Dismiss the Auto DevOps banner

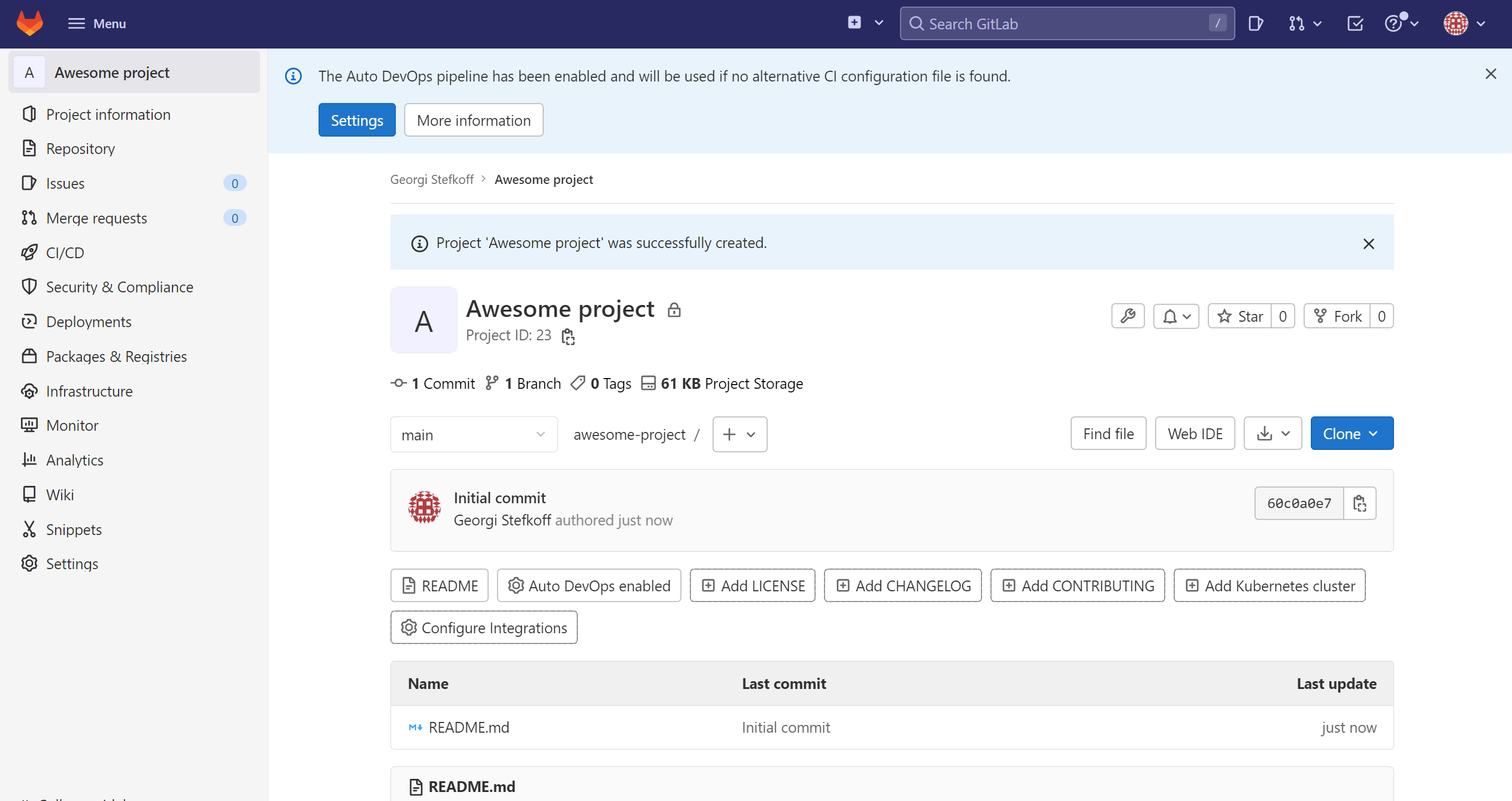pyautogui.click(x=1491, y=74)
